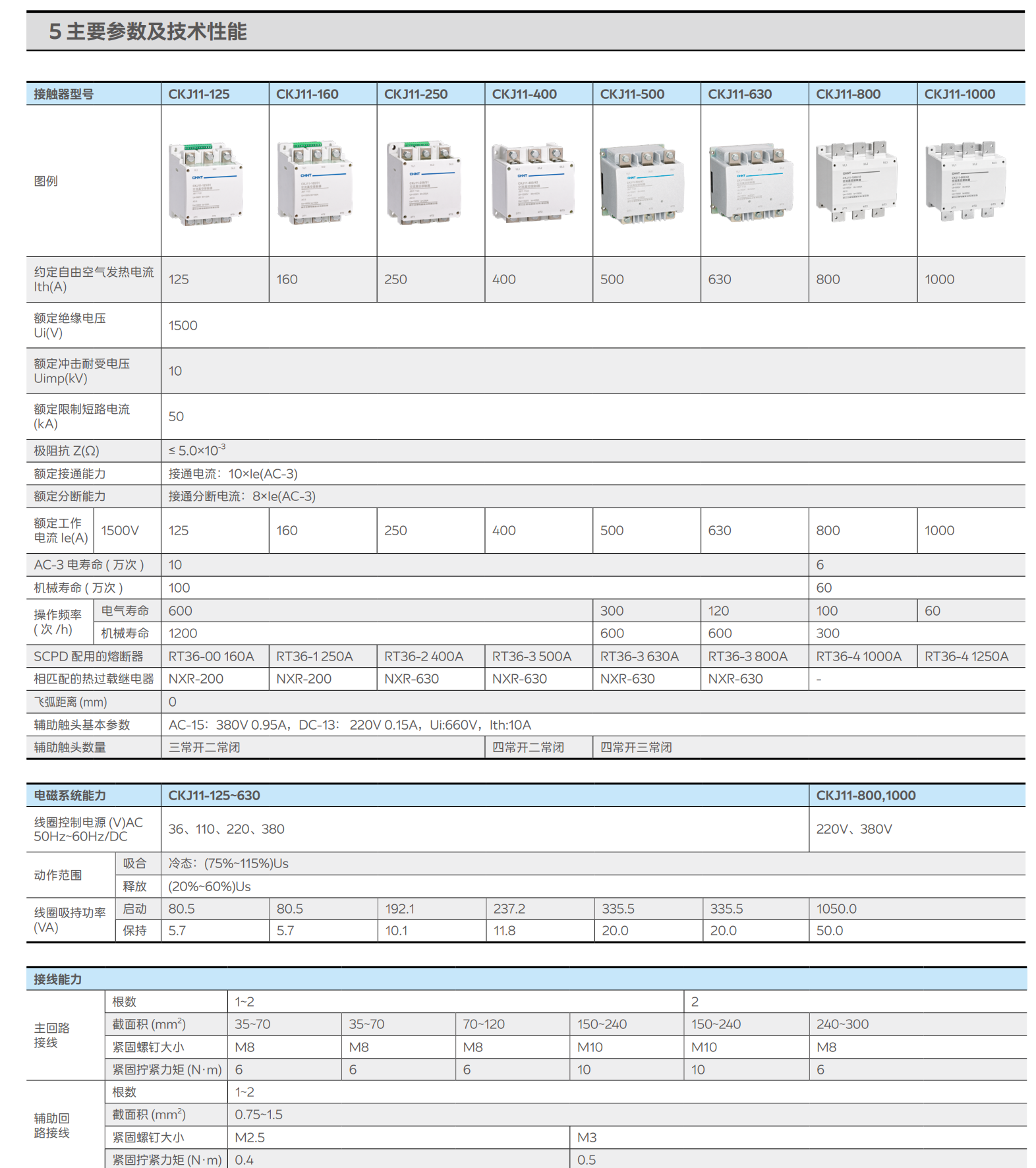Select the CKJ11-1000 contactor product image
Screen dimensions: 1036x1168
[966, 180]
